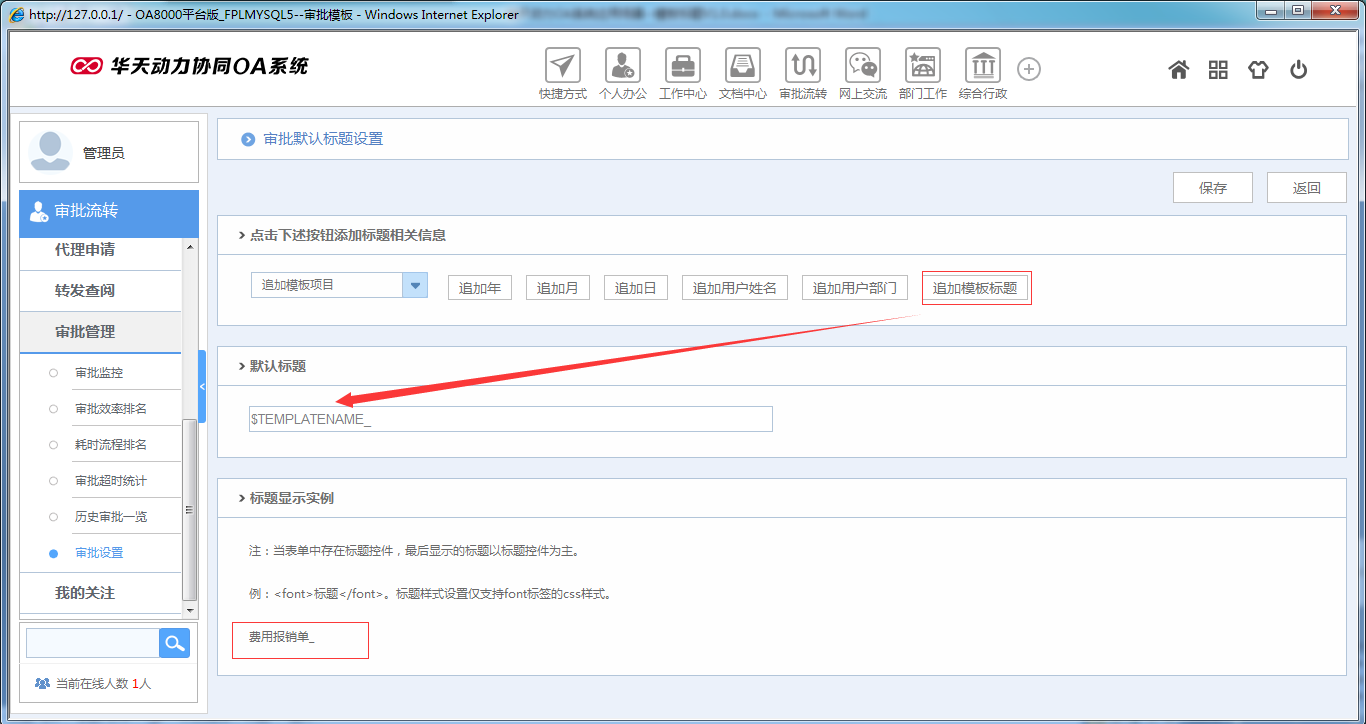Select the 历史审批一览 radio option
This screenshot has width=1366, height=724.
click(x=53, y=516)
